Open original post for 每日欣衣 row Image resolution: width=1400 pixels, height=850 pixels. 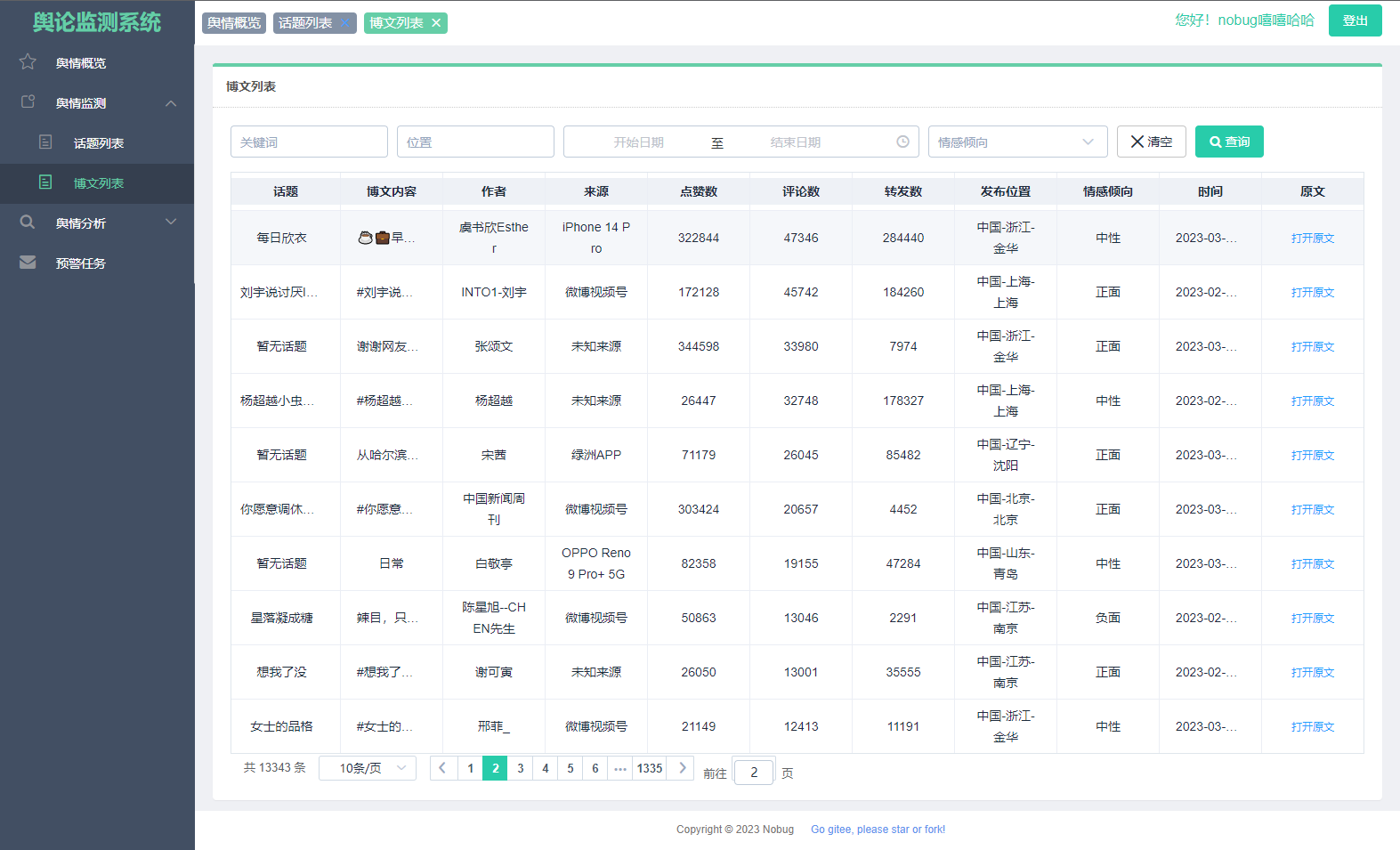(1313, 238)
